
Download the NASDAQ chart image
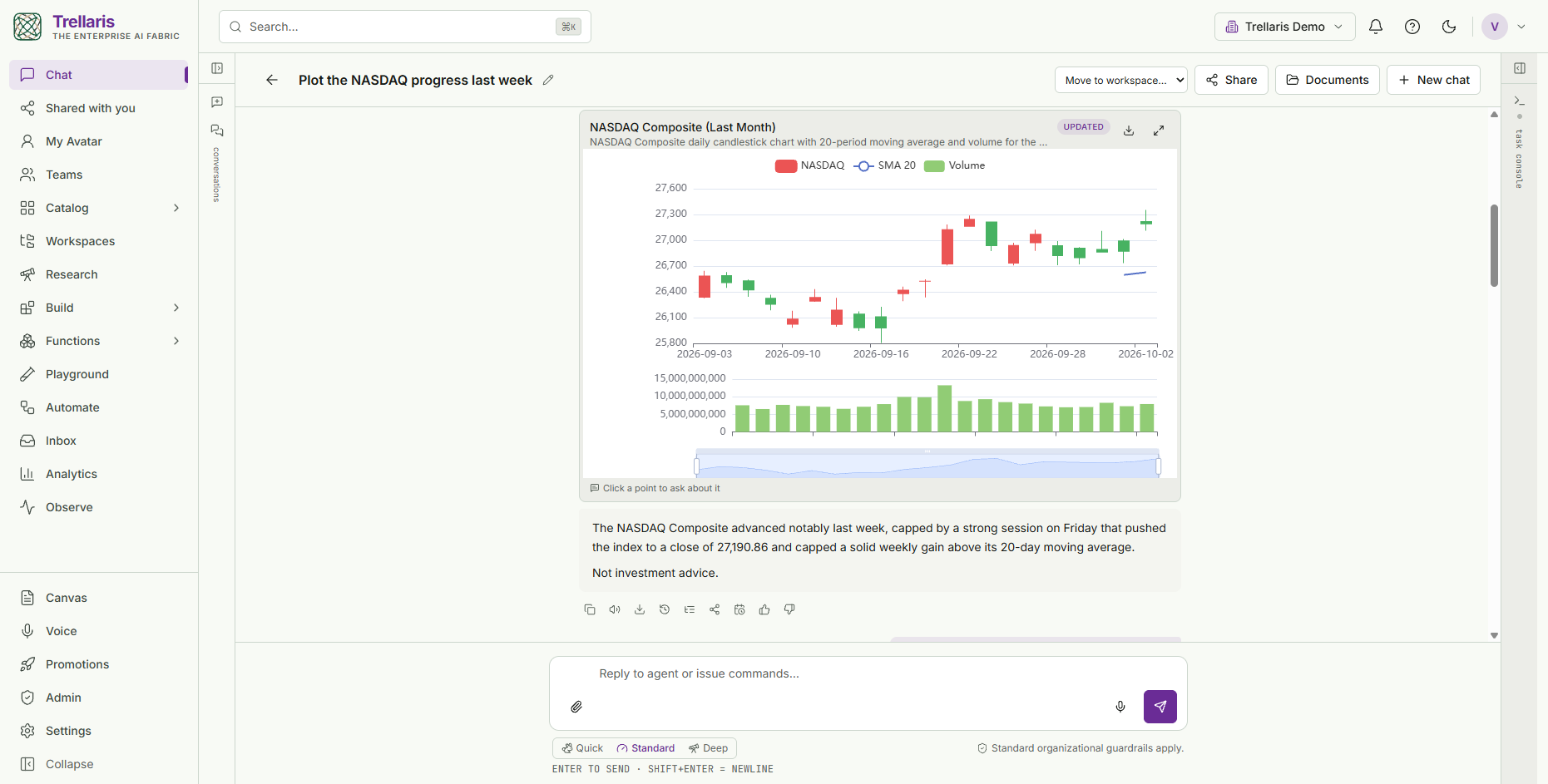tap(1129, 131)
